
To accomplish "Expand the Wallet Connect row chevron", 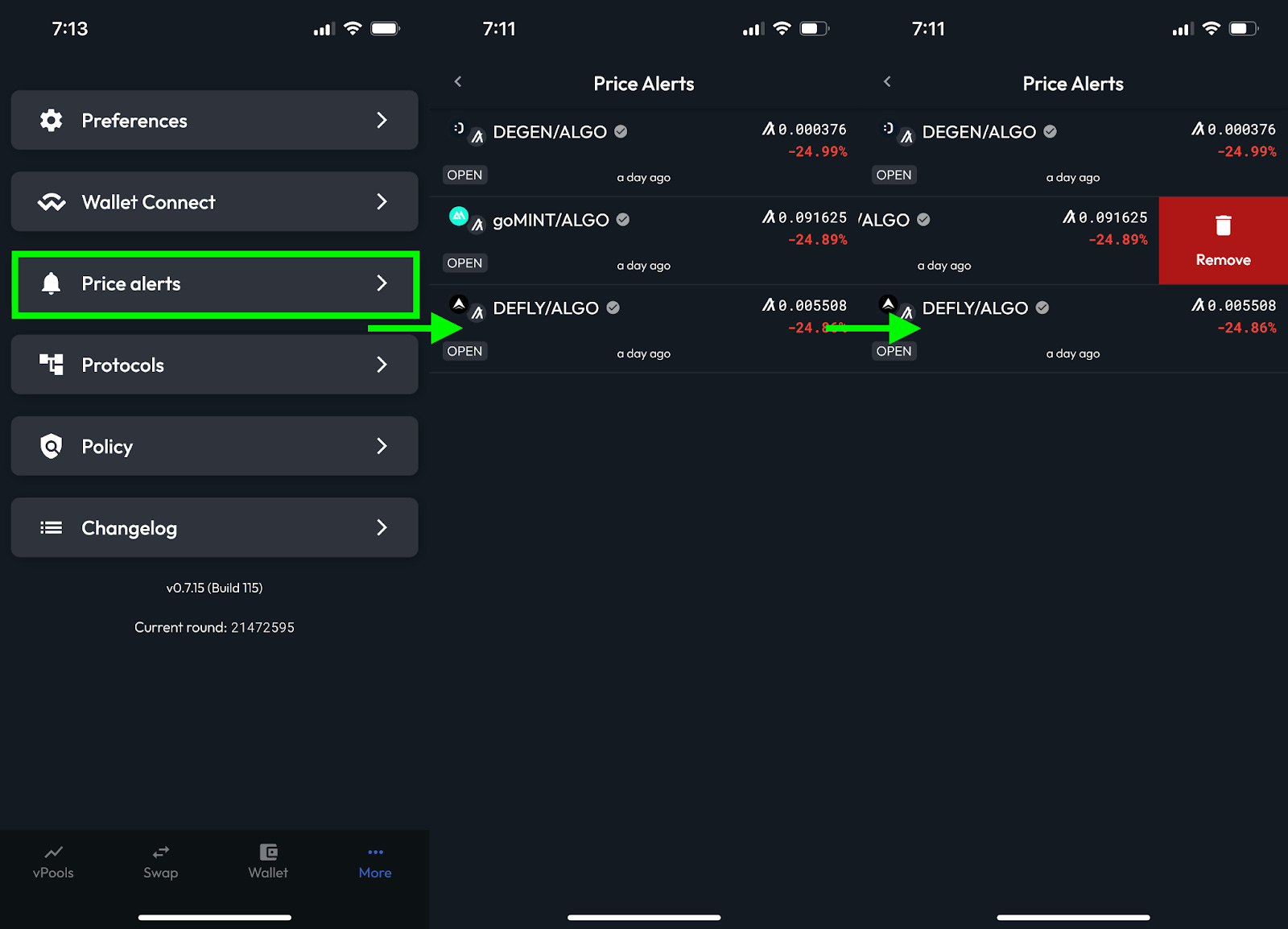I will tap(382, 201).
